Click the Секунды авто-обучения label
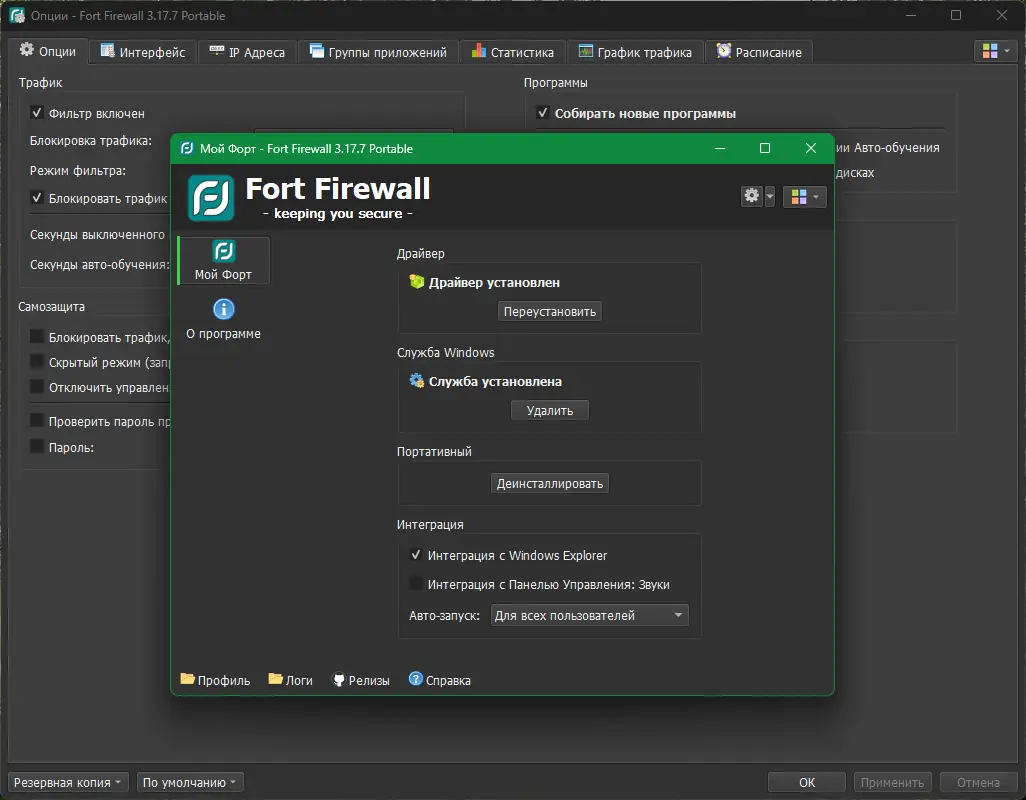The image size is (1026, 800). [99, 264]
